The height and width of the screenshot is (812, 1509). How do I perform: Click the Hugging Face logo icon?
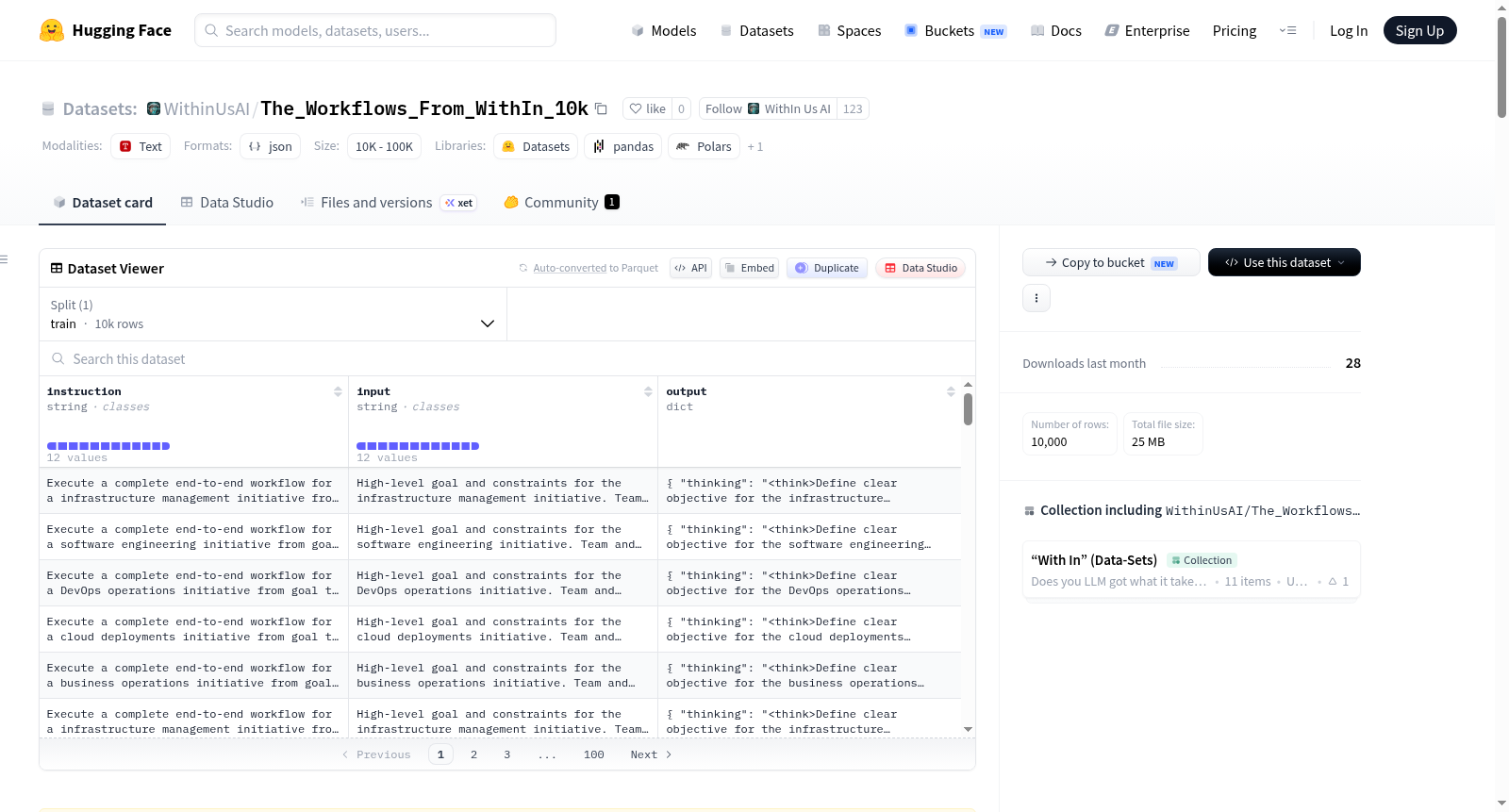[52, 30]
